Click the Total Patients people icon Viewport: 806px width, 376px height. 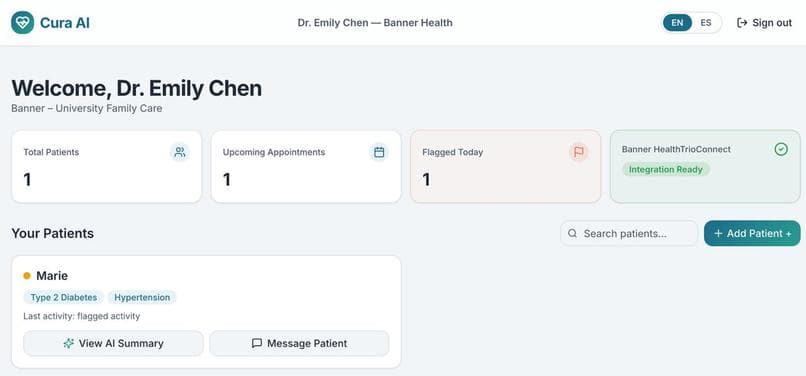[179, 152]
